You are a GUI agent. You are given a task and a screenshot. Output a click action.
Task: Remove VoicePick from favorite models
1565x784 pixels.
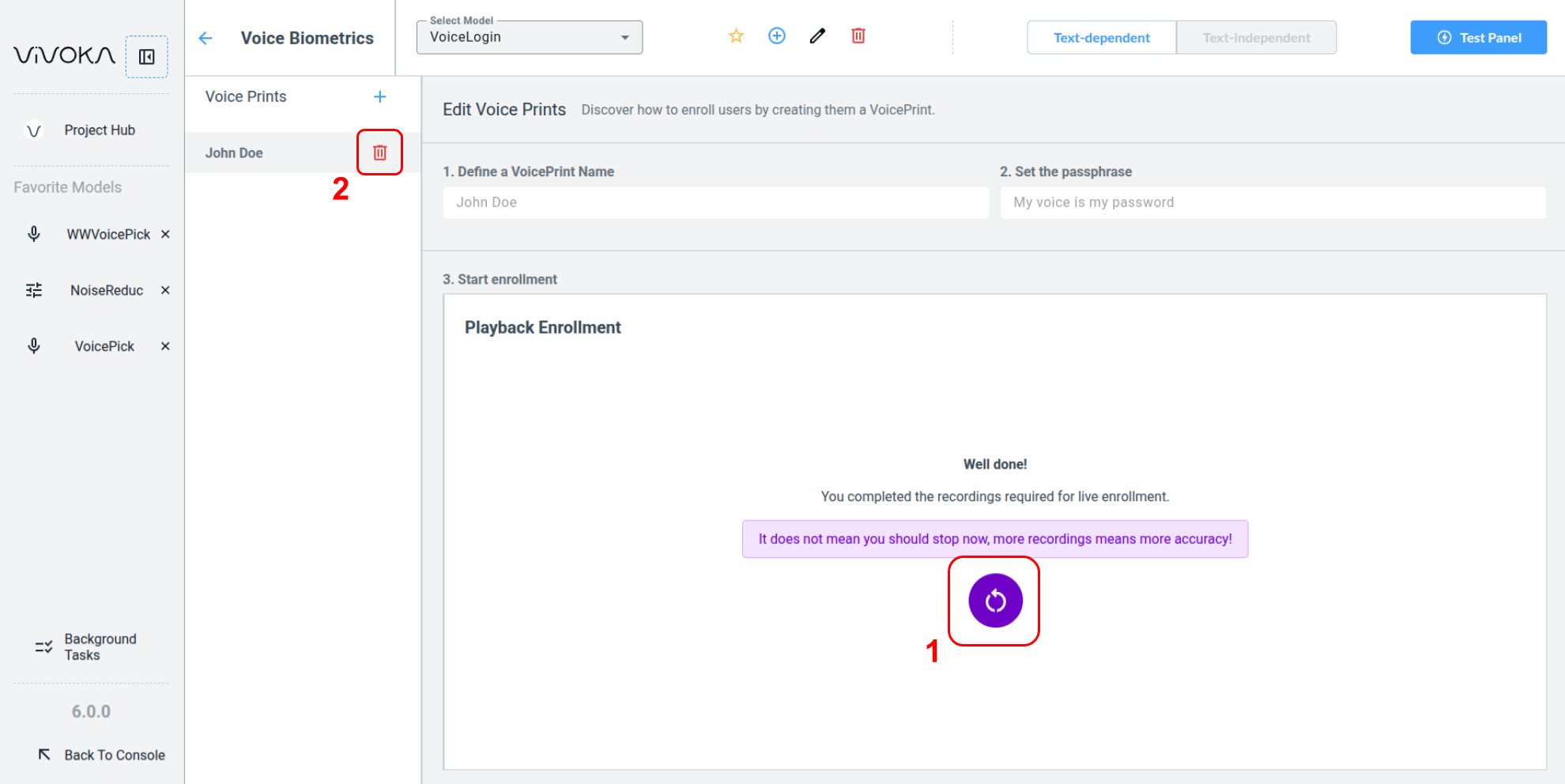pos(165,346)
